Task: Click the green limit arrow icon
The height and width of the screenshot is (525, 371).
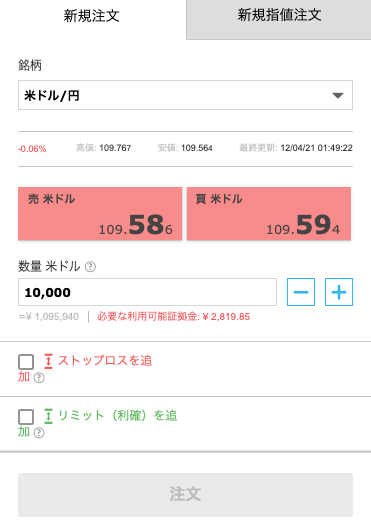Action: 49,416
